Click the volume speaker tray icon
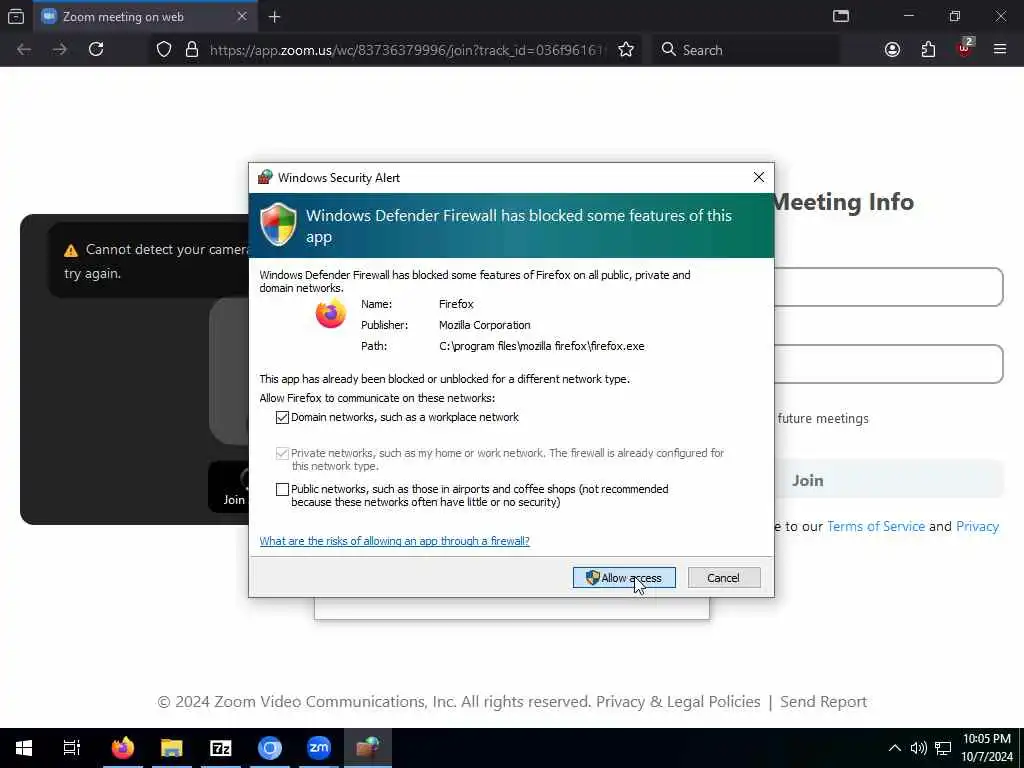The image size is (1024, 768). tap(918, 748)
